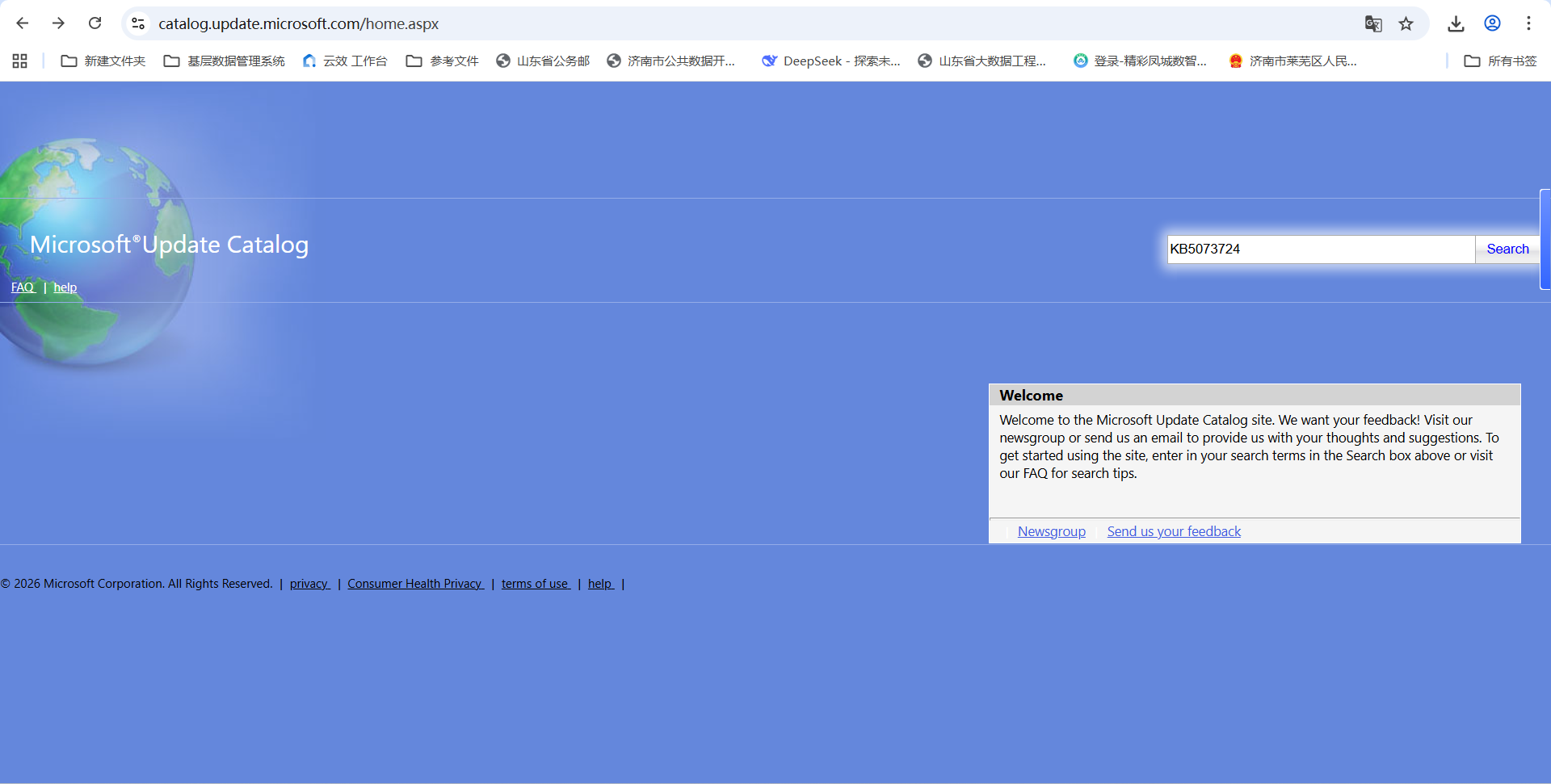The height and width of the screenshot is (784, 1551).
Task: Open the apps grid in bookmarks bar
Action: click(20, 61)
